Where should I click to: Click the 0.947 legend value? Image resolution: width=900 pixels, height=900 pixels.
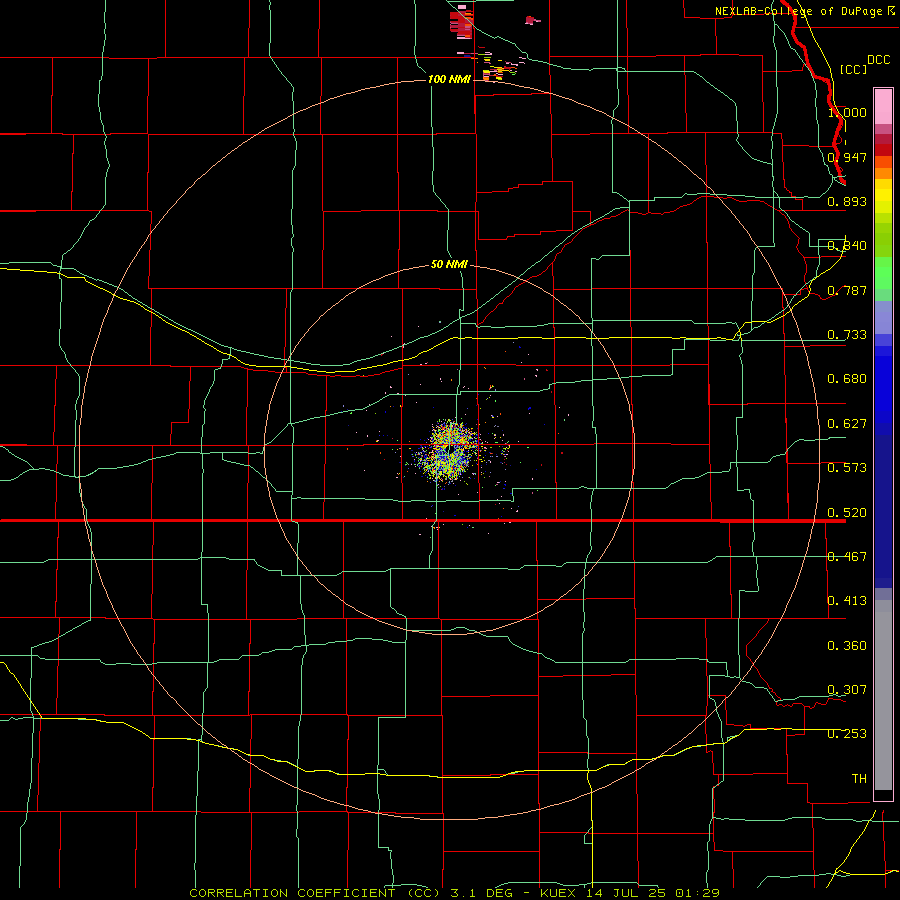(x=847, y=157)
